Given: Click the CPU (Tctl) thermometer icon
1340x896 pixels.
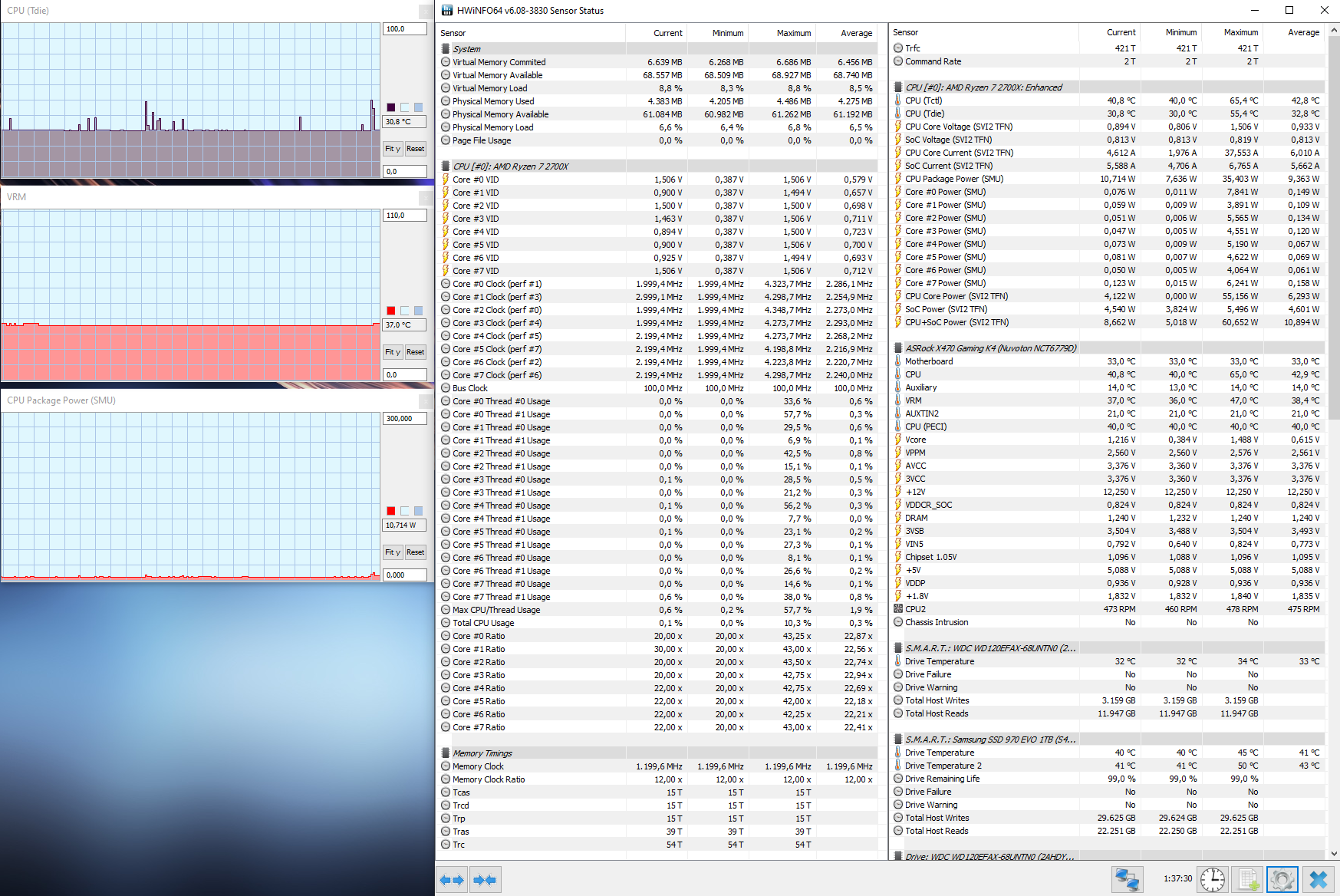Looking at the screenshot, I should [x=898, y=100].
